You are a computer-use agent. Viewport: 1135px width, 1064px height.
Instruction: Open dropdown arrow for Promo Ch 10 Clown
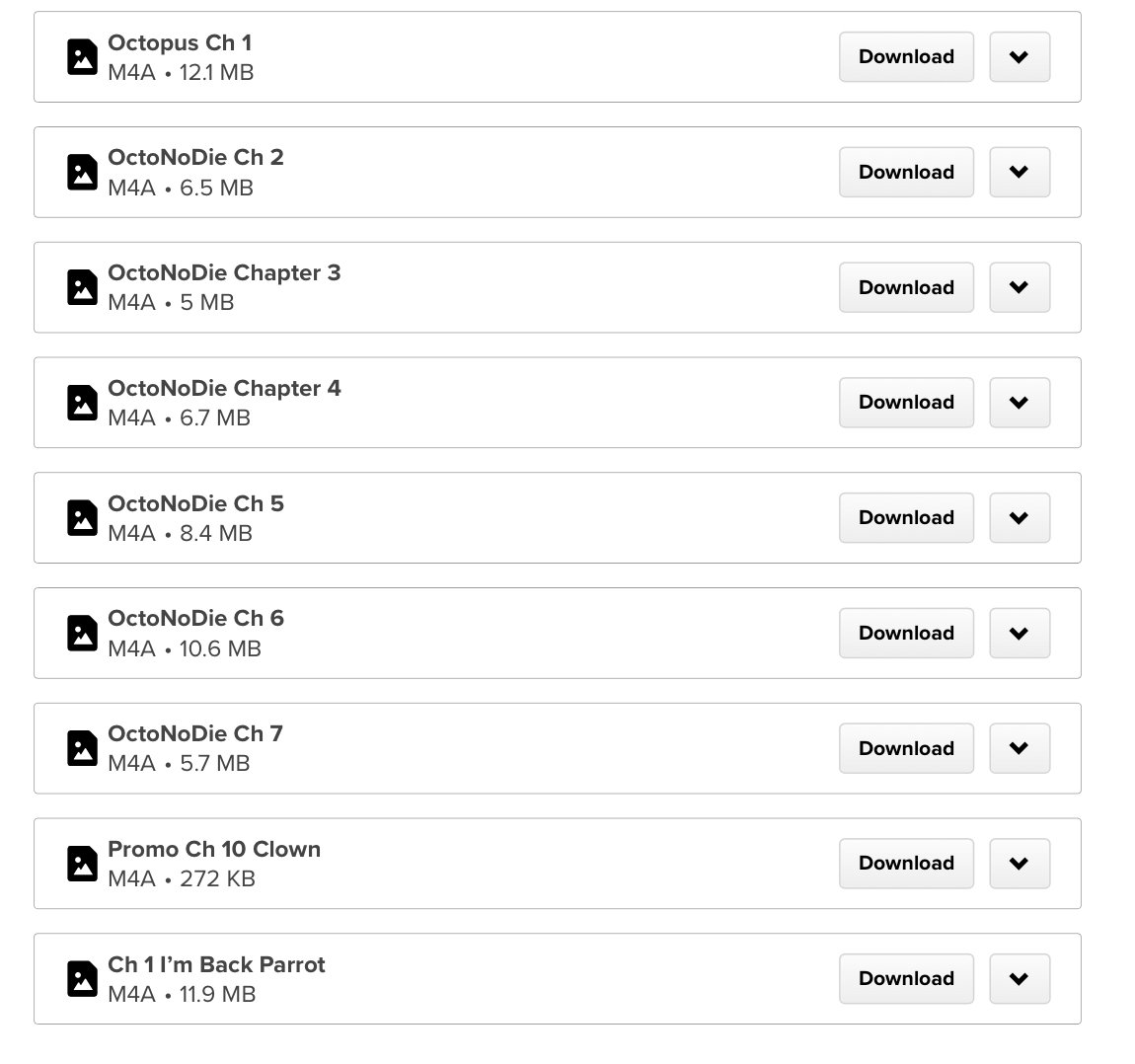1019,864
